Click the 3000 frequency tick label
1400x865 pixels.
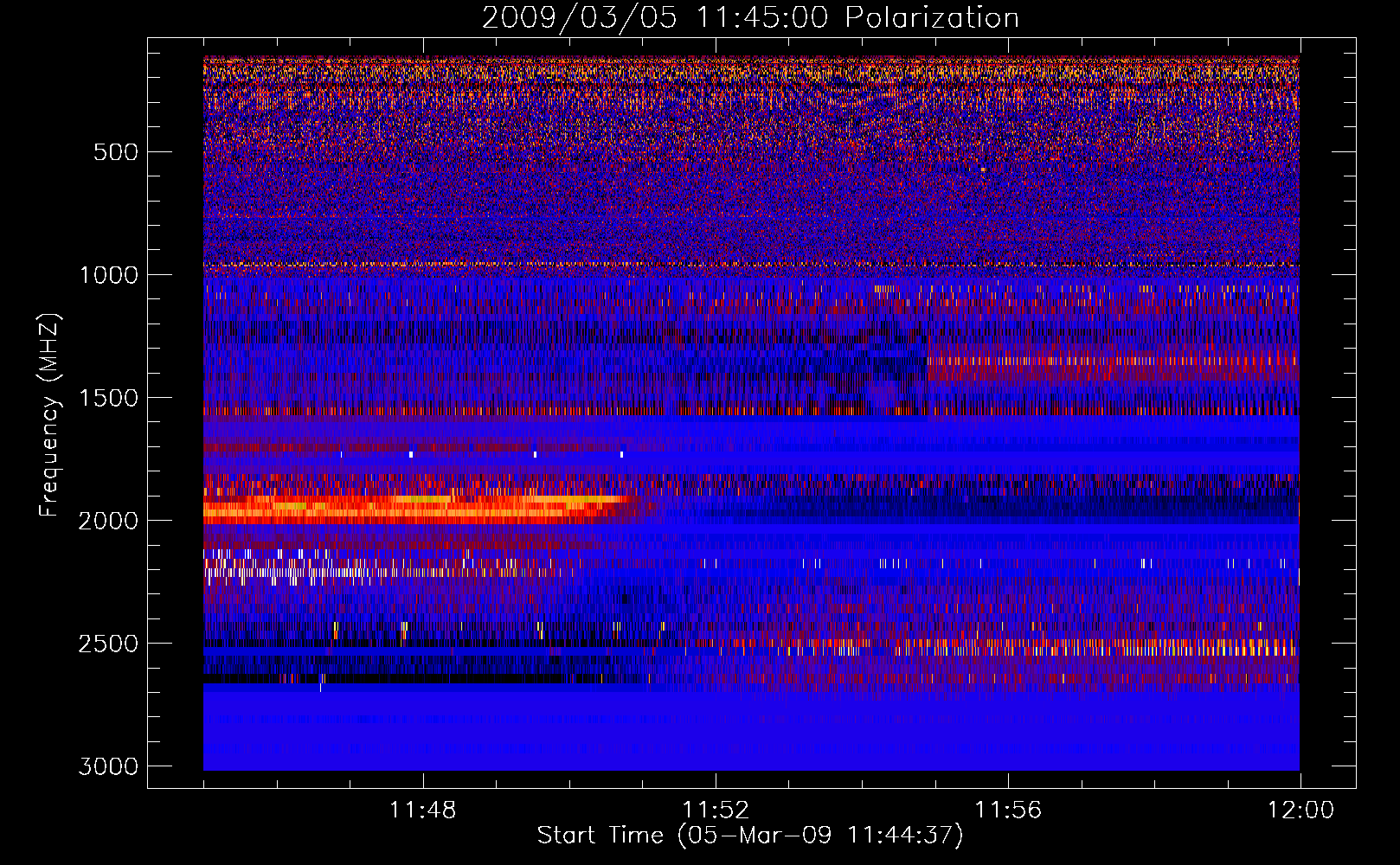tap(109, 766)
